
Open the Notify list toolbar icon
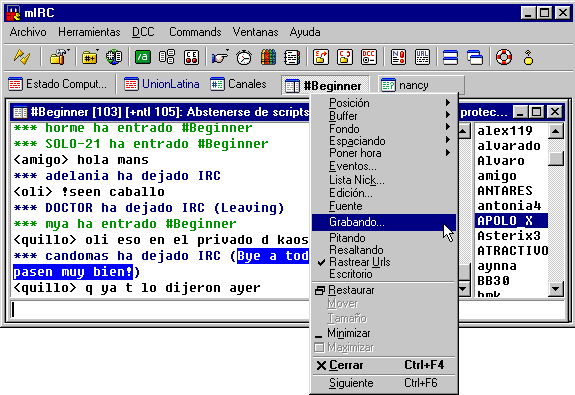[x=398, y=57]
